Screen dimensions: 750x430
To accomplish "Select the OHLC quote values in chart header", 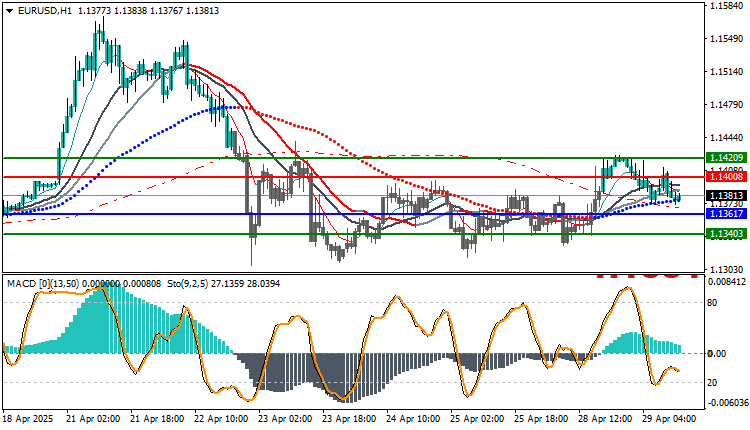I will (148, 11).
